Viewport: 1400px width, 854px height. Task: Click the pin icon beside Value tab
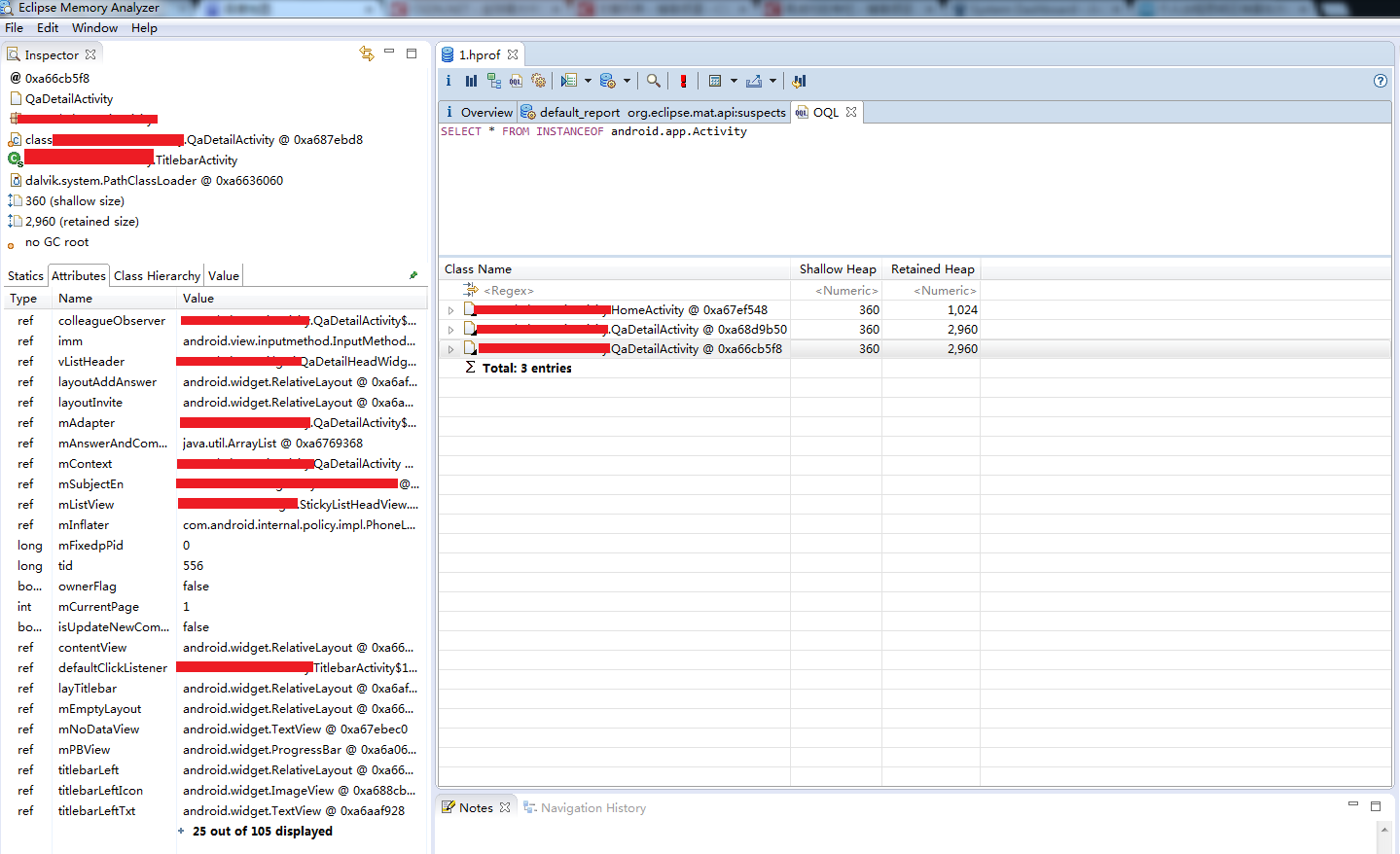click(413, 276)
